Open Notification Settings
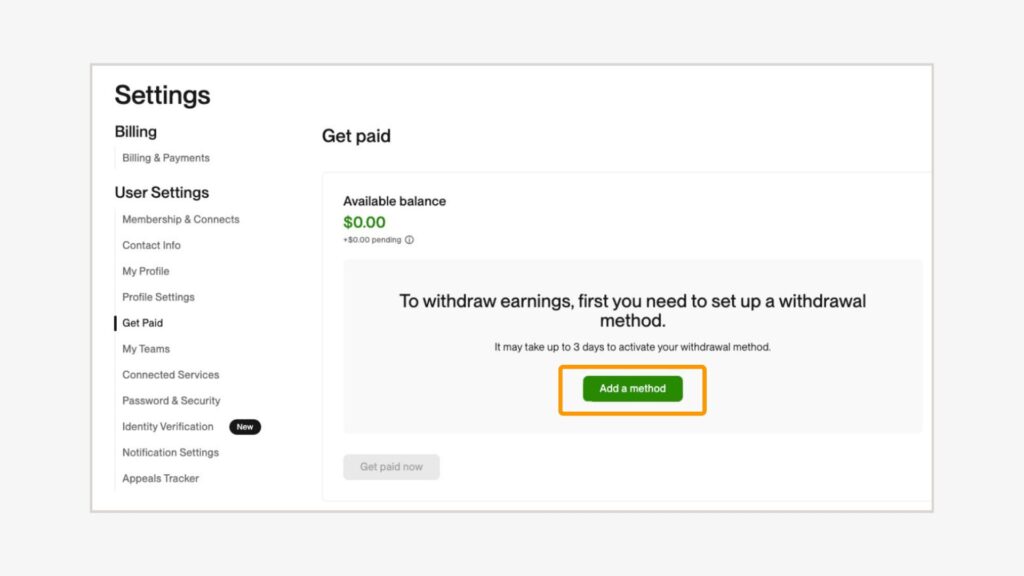The height and width of the screenshot is (576, 1024). (170, 454)
